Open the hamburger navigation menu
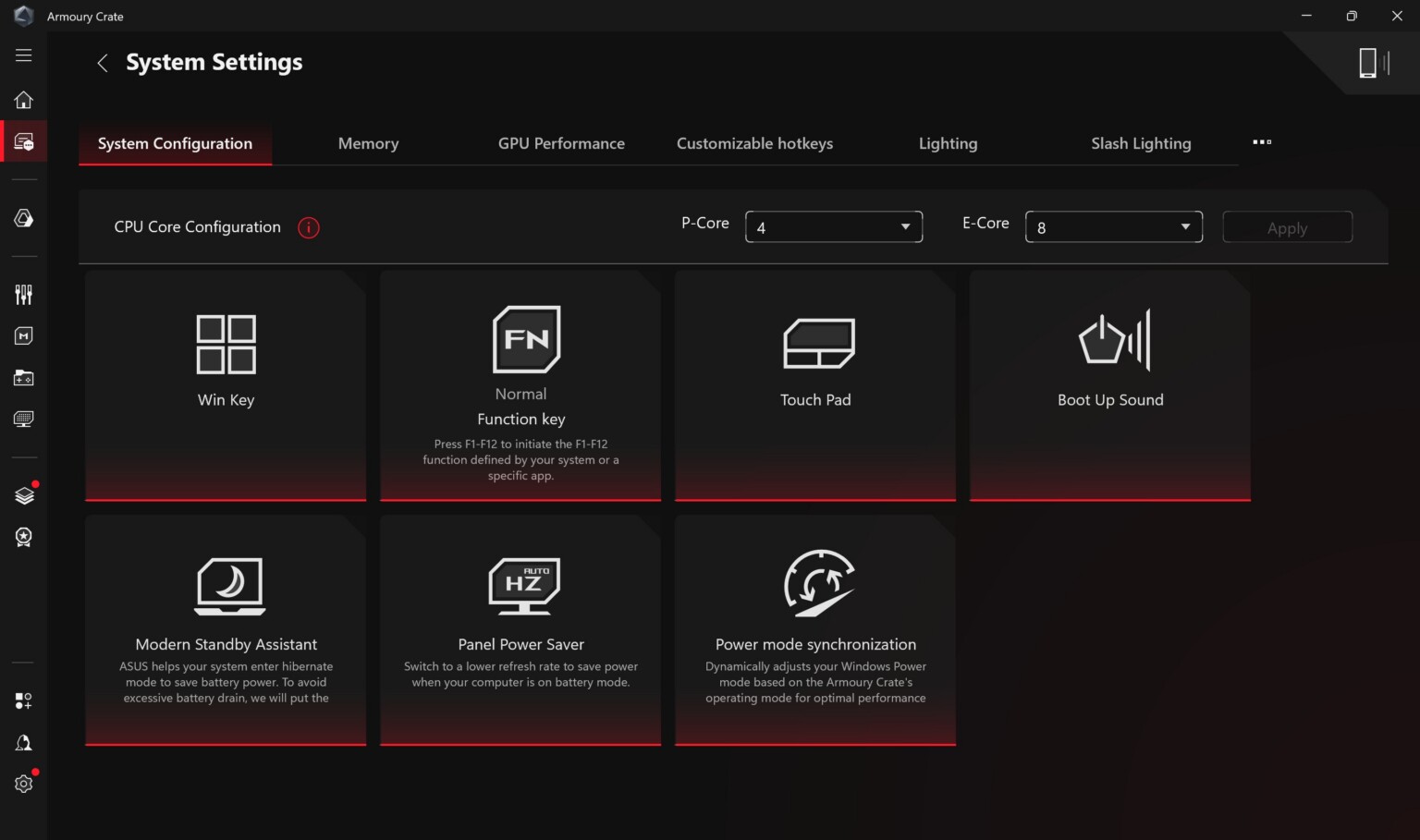Viewport: 1420px width, 840px height. click(x=24, y=55)
